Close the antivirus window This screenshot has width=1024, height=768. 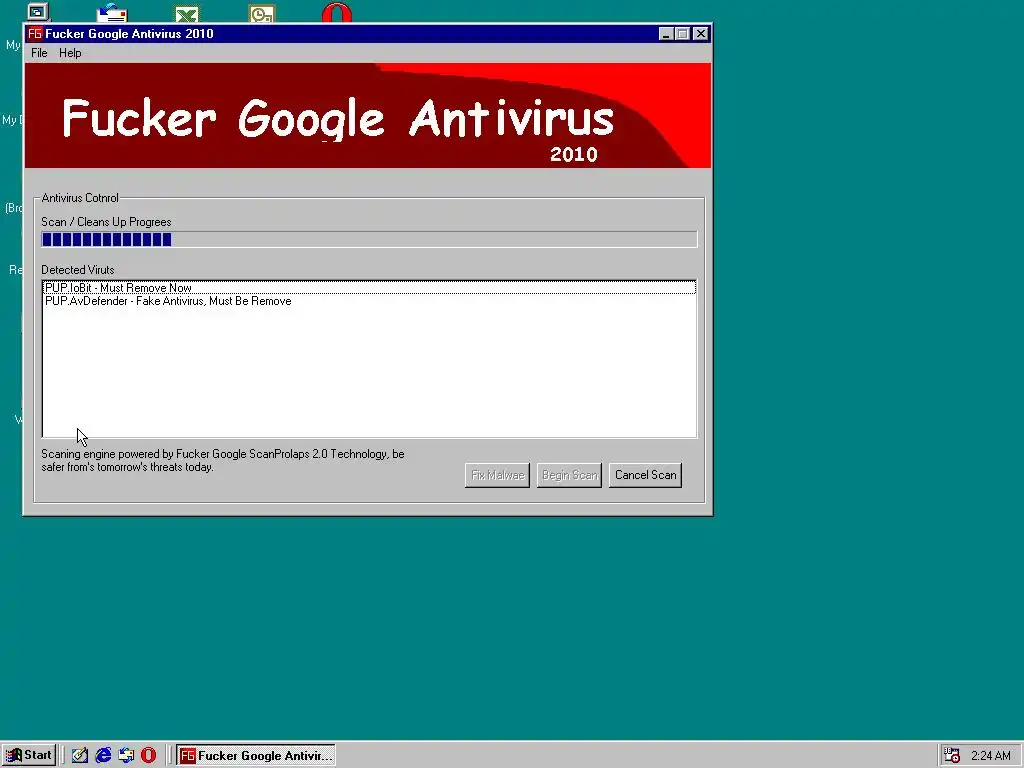click(701, 33)
